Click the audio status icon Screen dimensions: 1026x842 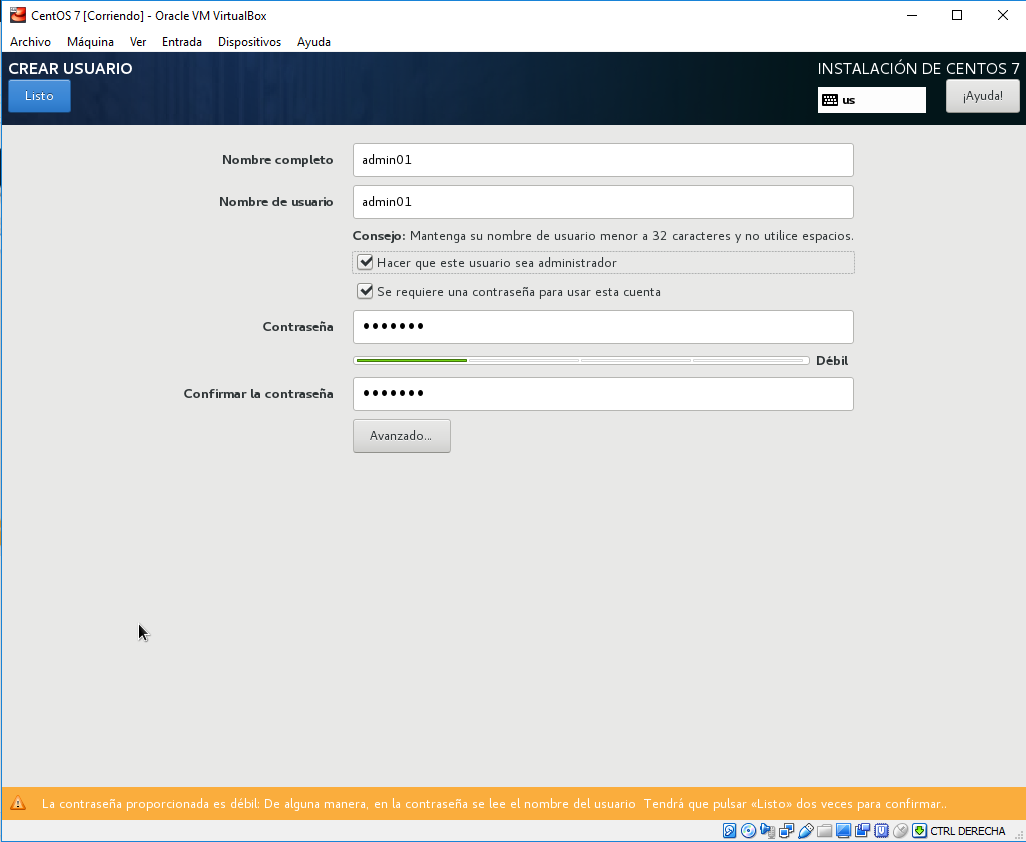767,831
